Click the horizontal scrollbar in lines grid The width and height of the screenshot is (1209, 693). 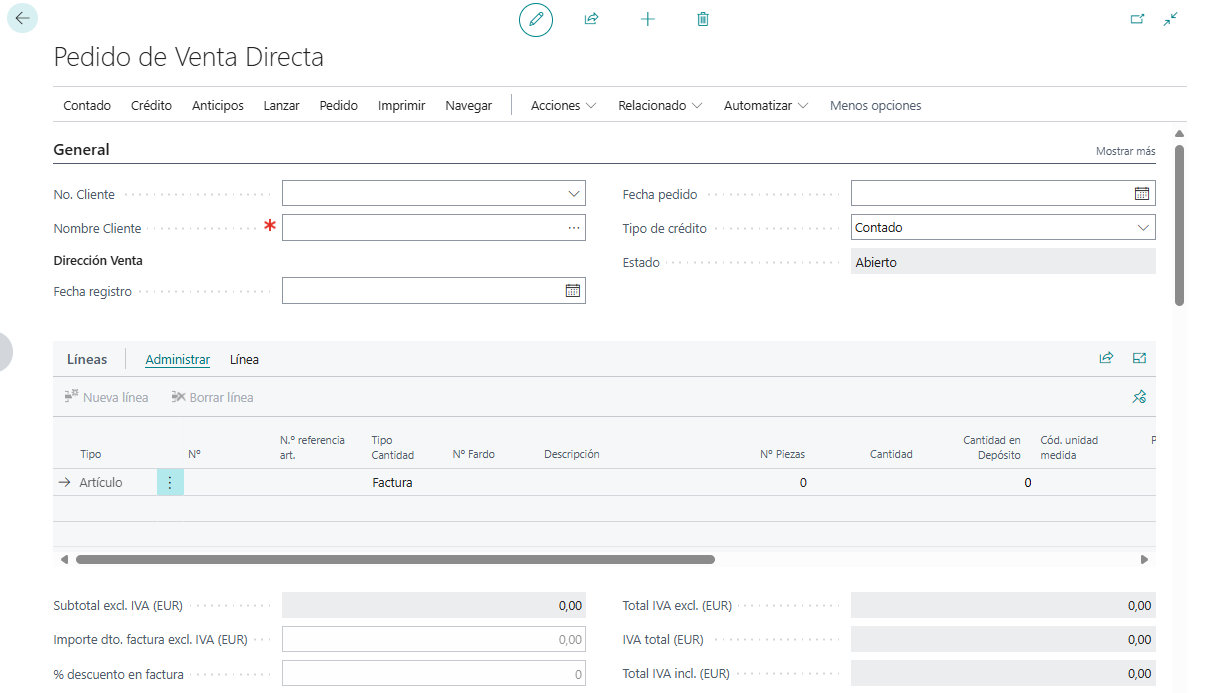click(395, 560)
